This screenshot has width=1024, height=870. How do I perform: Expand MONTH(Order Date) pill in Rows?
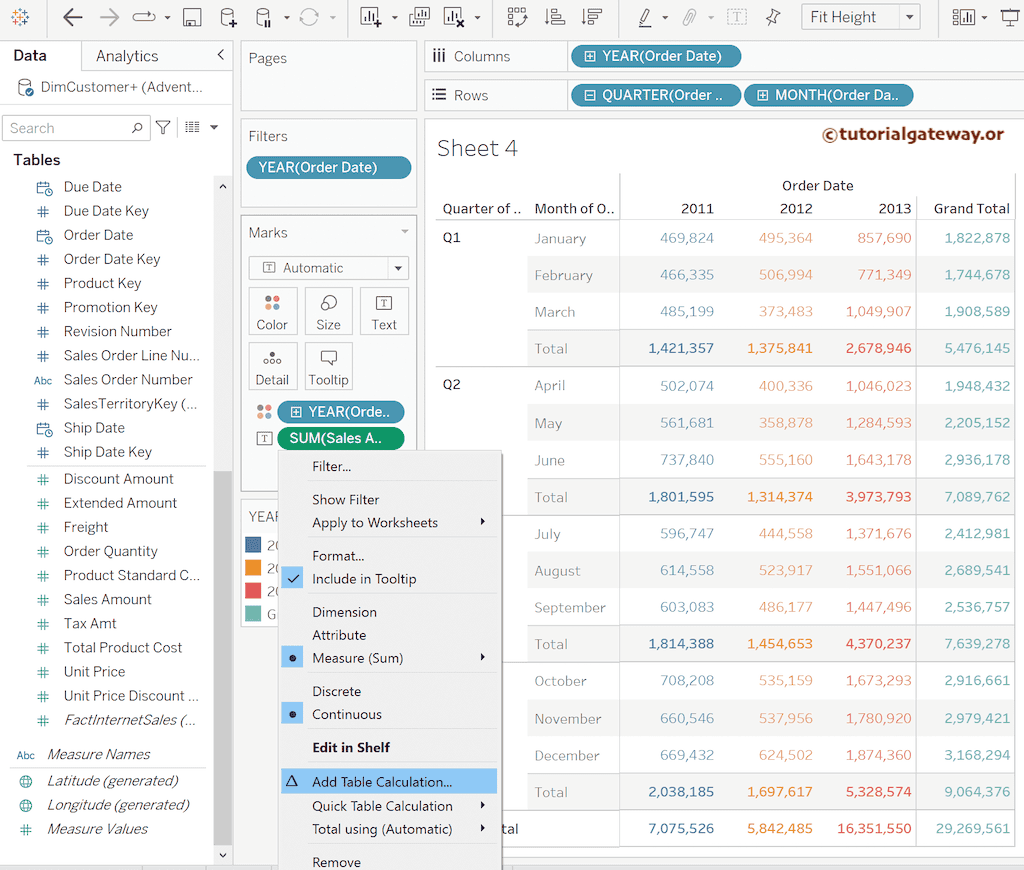tap(763, 95)
